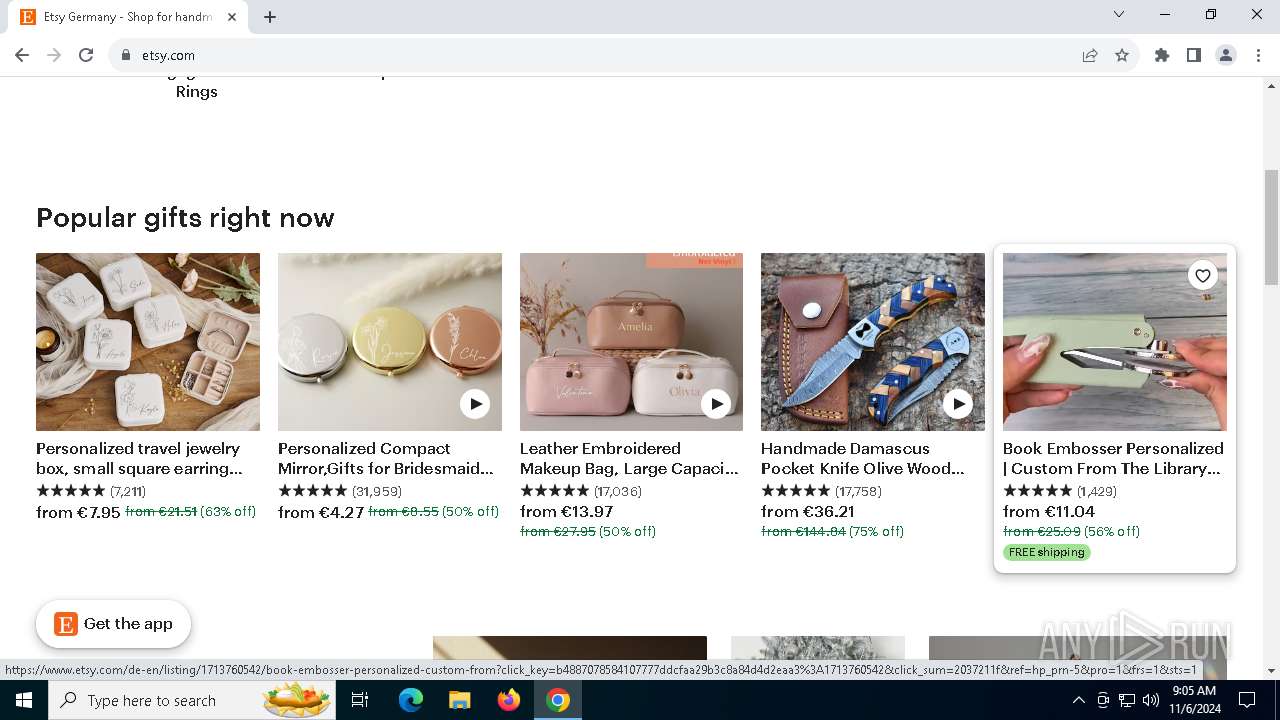The width and height of the screenshot is (1280, 720).
Task: Click the pocket knife price from €36.21
Action: click(808, 511)
